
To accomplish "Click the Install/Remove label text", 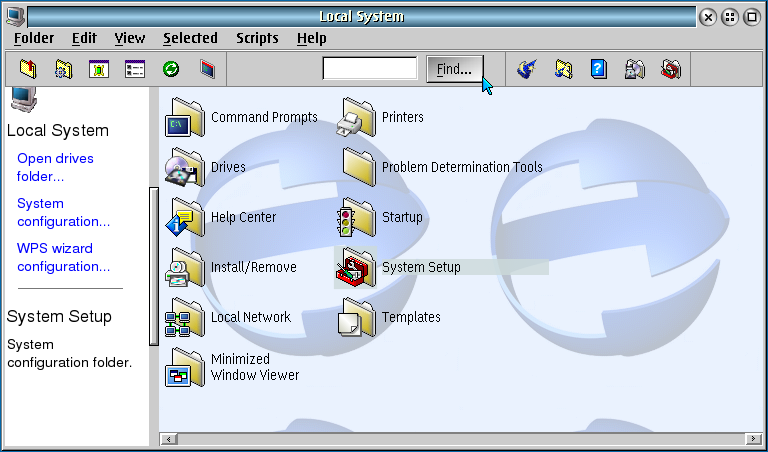I will [x=254, y=267].
